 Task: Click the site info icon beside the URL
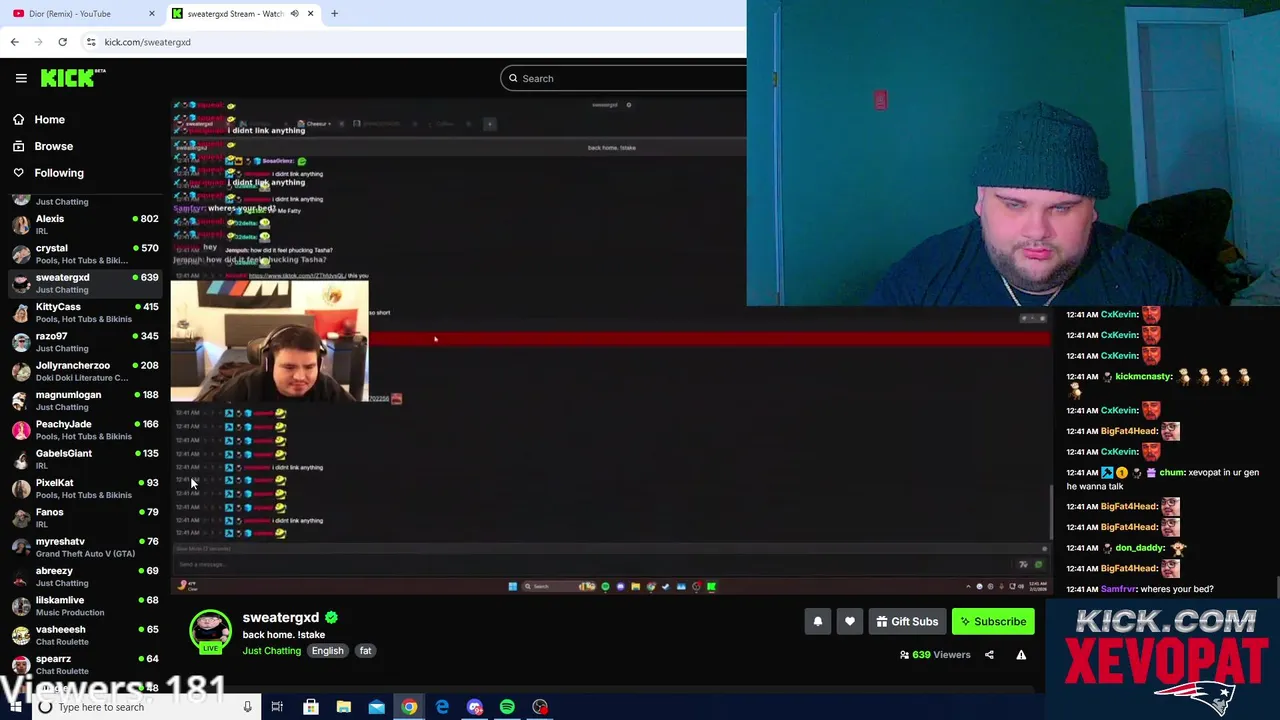[x=91, y=42]
